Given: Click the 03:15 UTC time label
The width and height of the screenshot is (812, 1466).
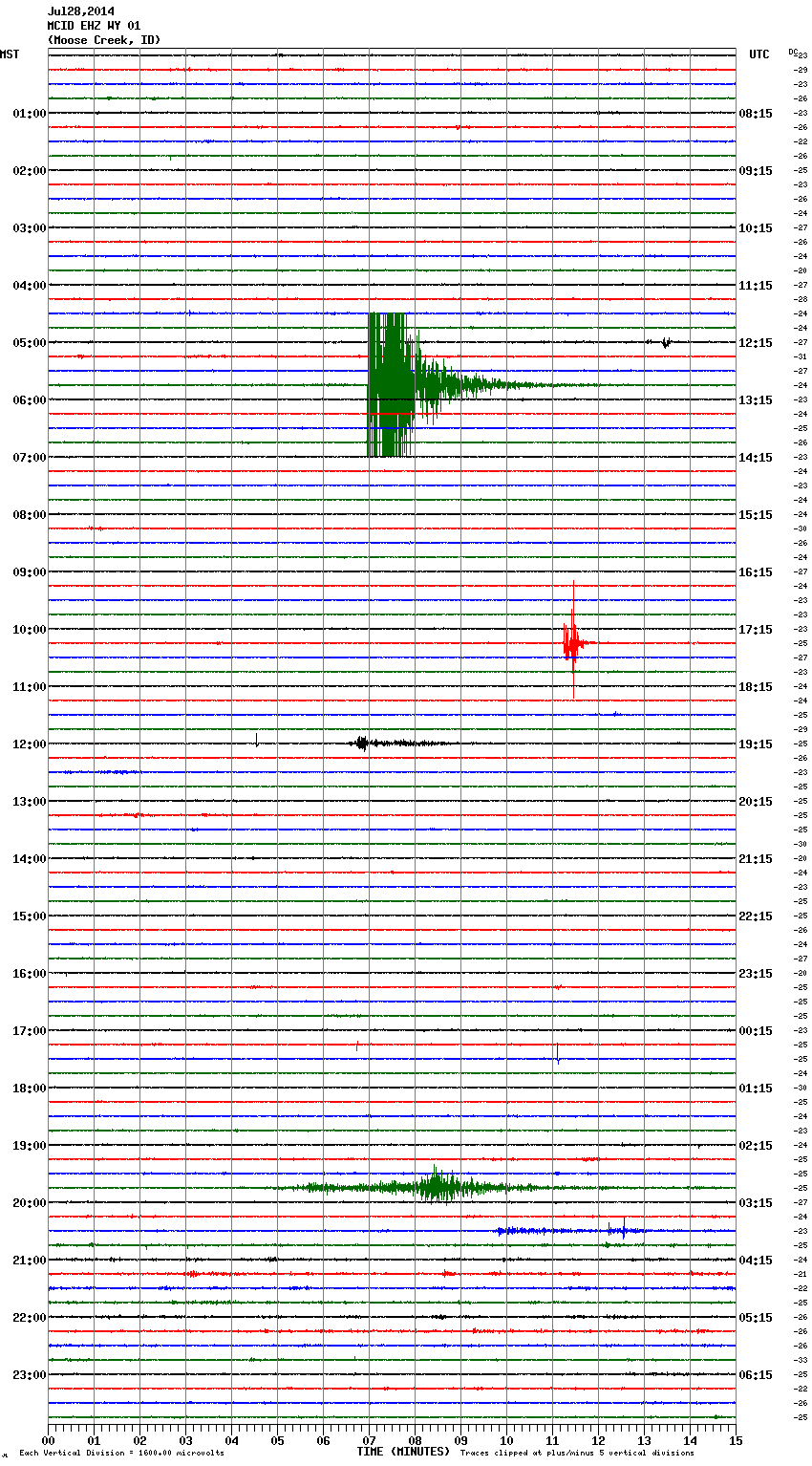Looking at the screenshot, I should click(756, 1203).
